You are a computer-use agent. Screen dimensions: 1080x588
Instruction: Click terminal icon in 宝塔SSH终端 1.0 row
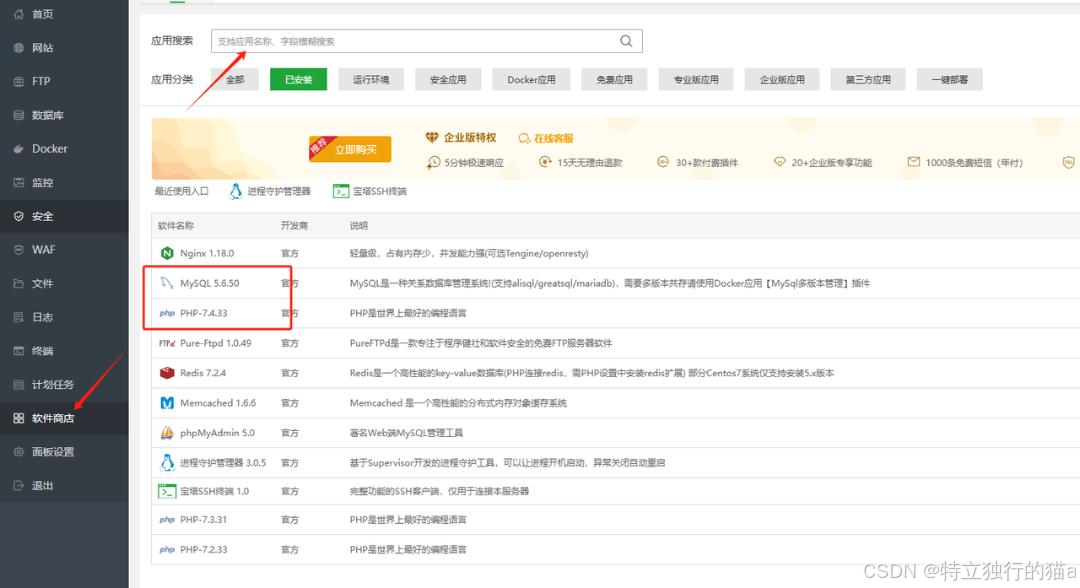tap(167, 492)
